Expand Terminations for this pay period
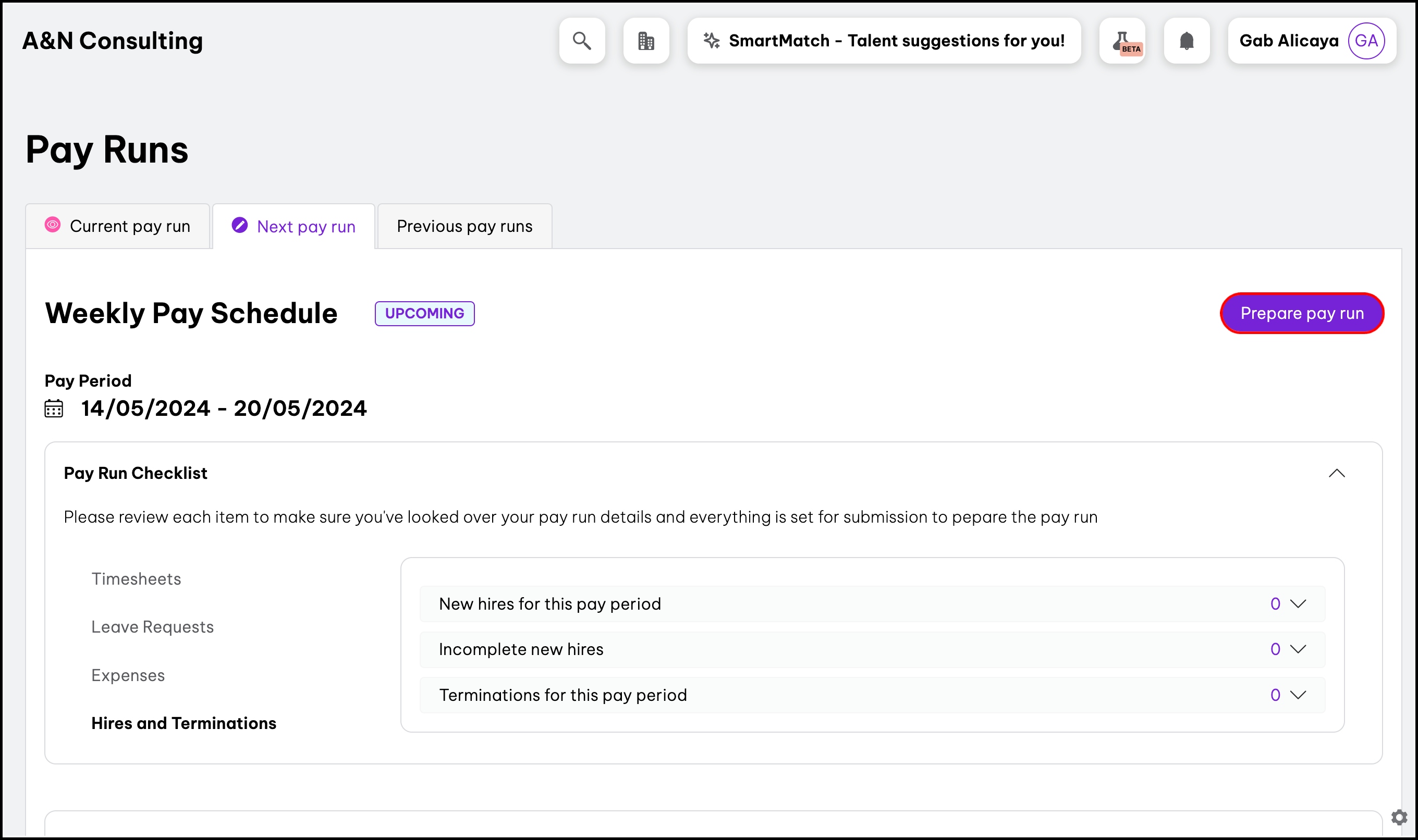This screenshot has width=1418, height=840. click(1298, 695)
